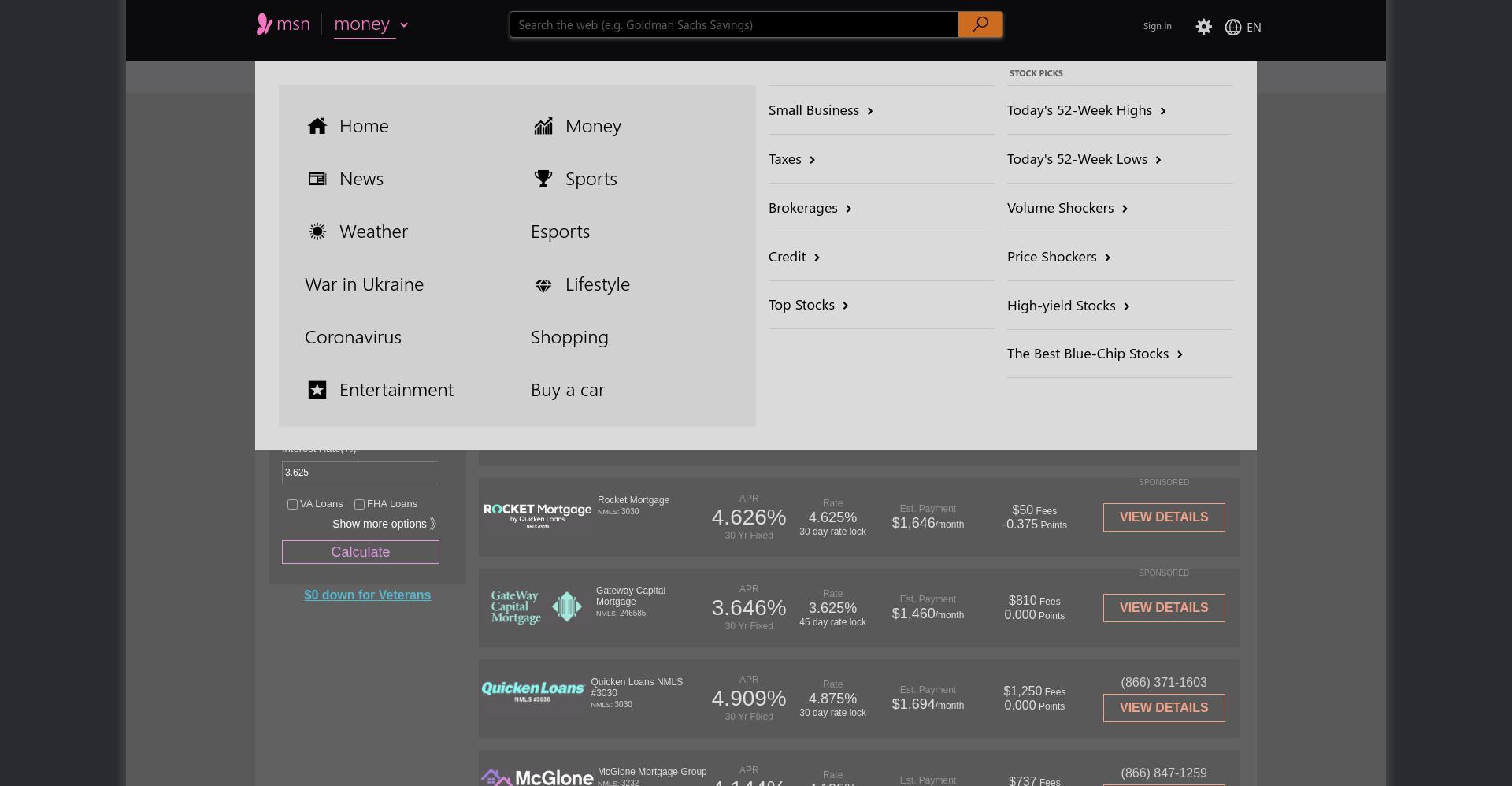Viewport: 1512px width, 786px height.
Task: Click the MSN butterfly logo
Action: pos(264,24)
